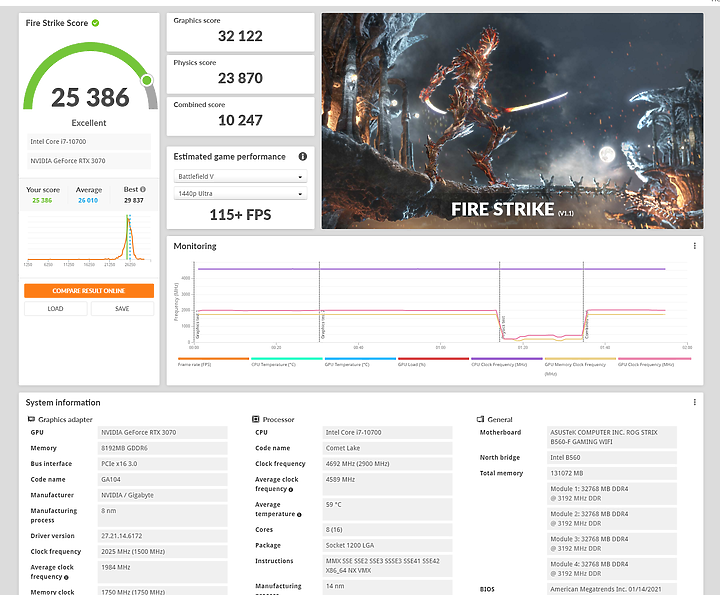Toggle the CPU Temperature legend line
Screen dimensions: 720x595
(287, 361)
